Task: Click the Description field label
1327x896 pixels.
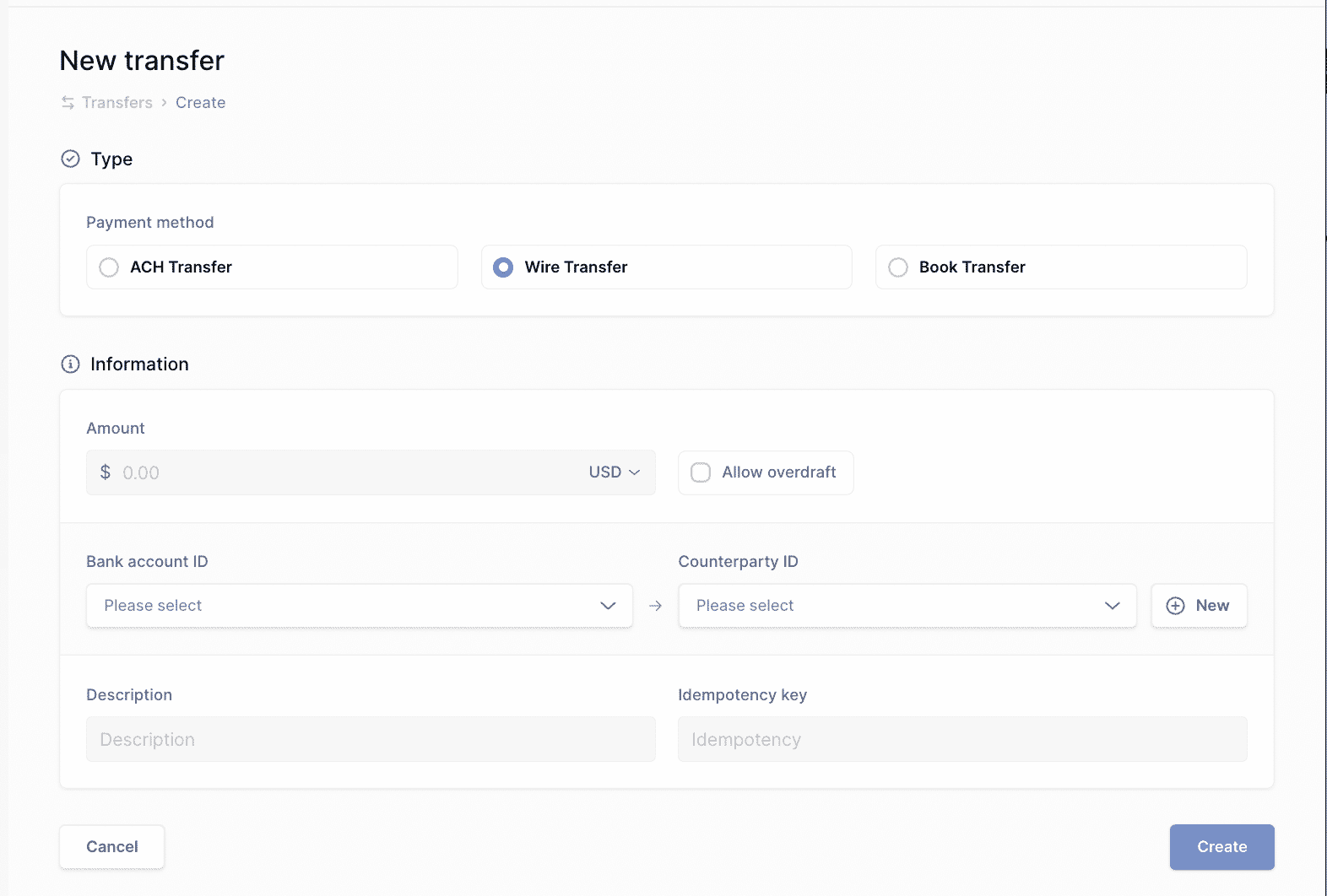Action: coord(129,694)
